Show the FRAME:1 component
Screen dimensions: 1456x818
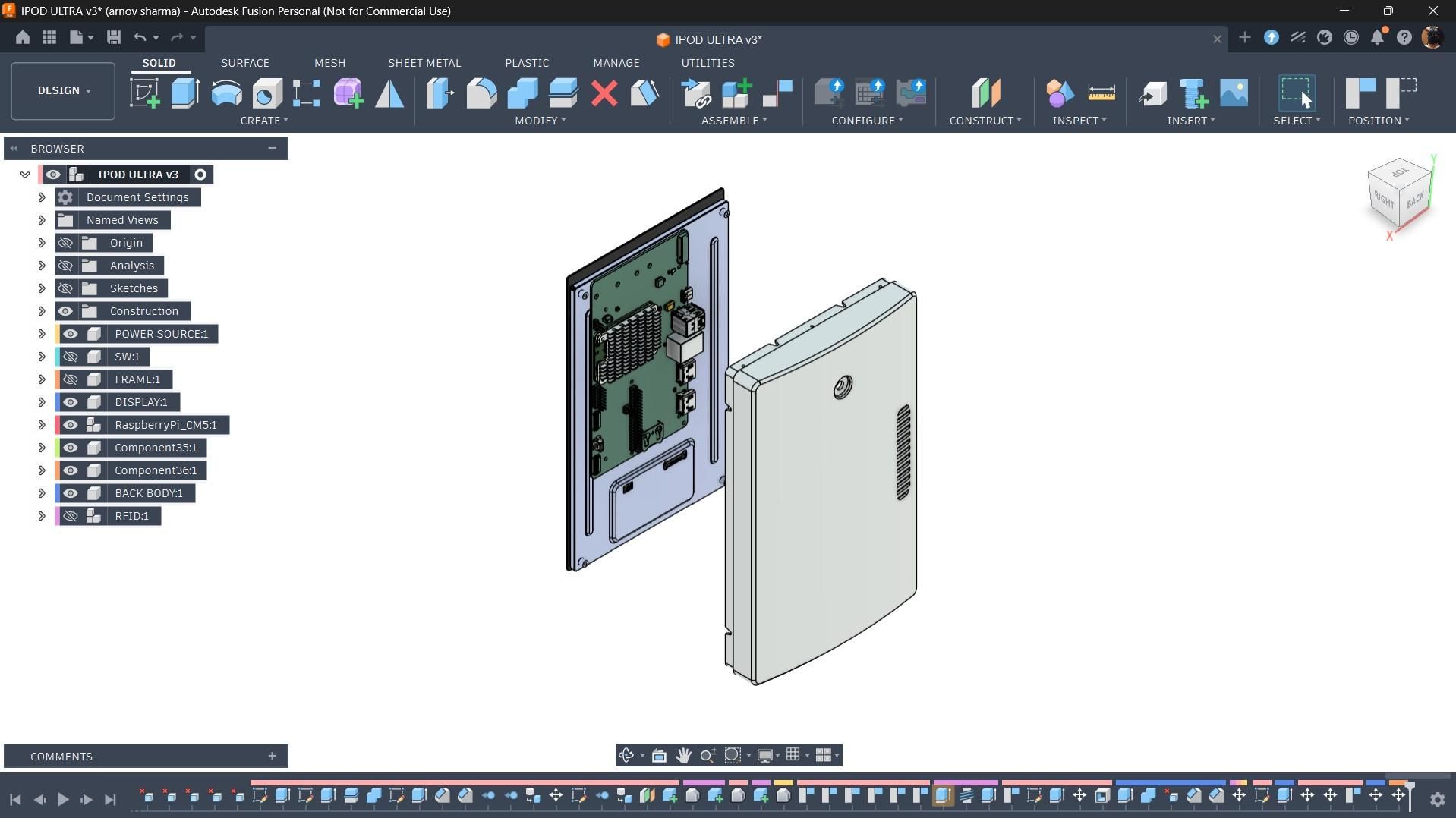coord(71,379)
